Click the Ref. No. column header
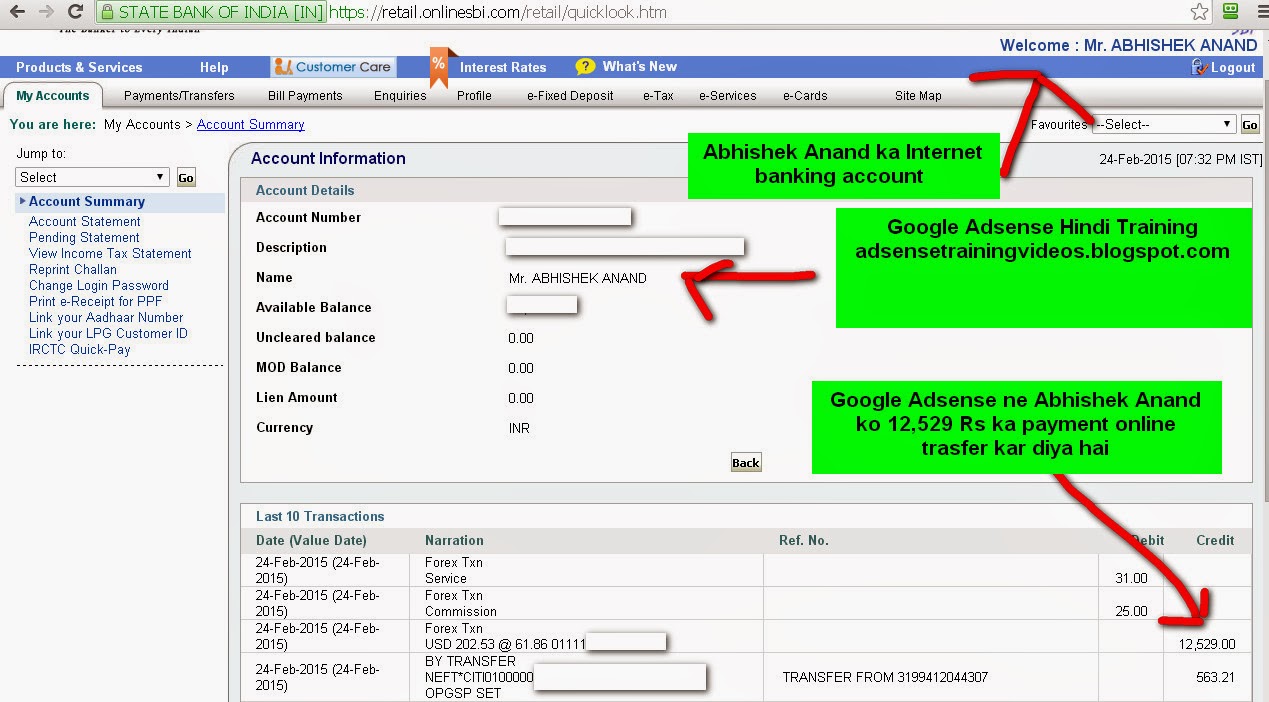 pos(804,540)
